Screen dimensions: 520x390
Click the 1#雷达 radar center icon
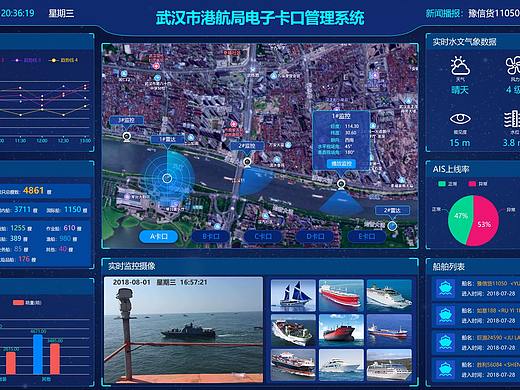pyautogui.click(x=167, y=178)
